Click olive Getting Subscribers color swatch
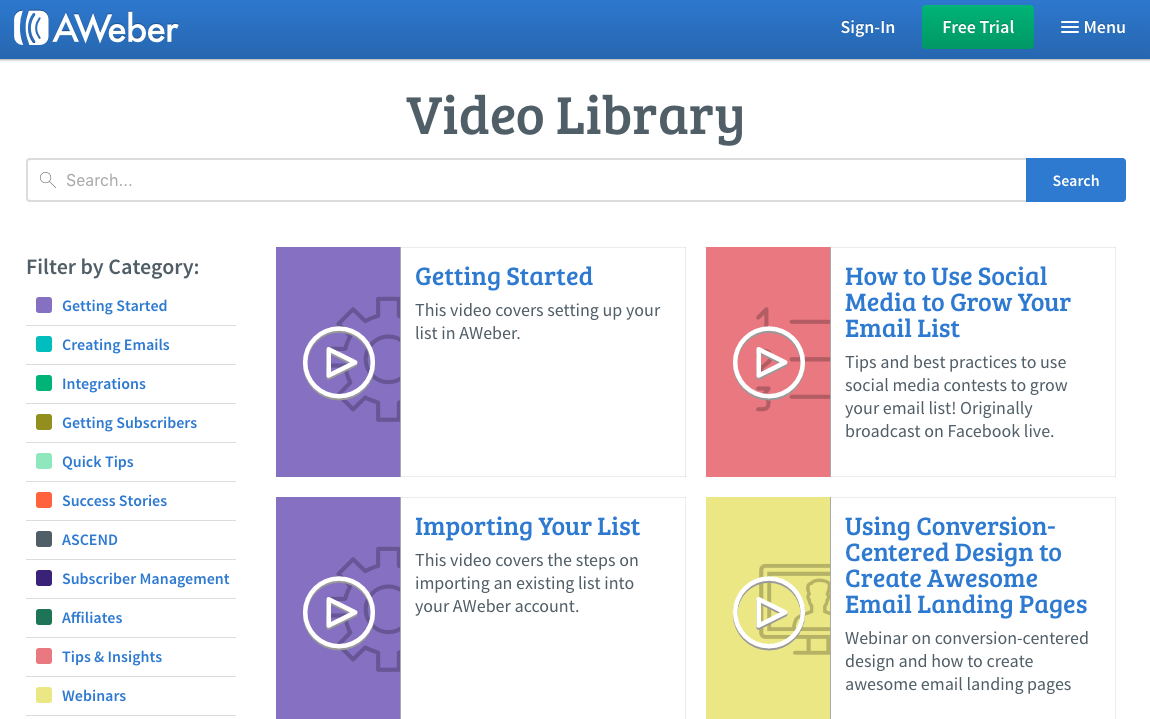Image resolution: width=1150 pixels, height=719 pixels. point(44,422)
